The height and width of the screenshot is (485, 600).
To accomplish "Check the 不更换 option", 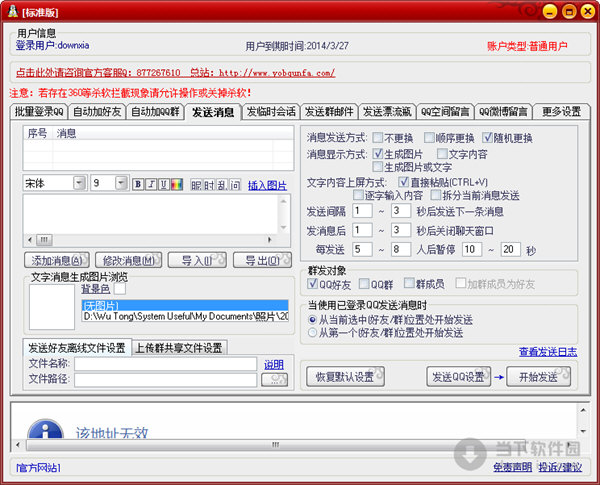I will (377, 137).
